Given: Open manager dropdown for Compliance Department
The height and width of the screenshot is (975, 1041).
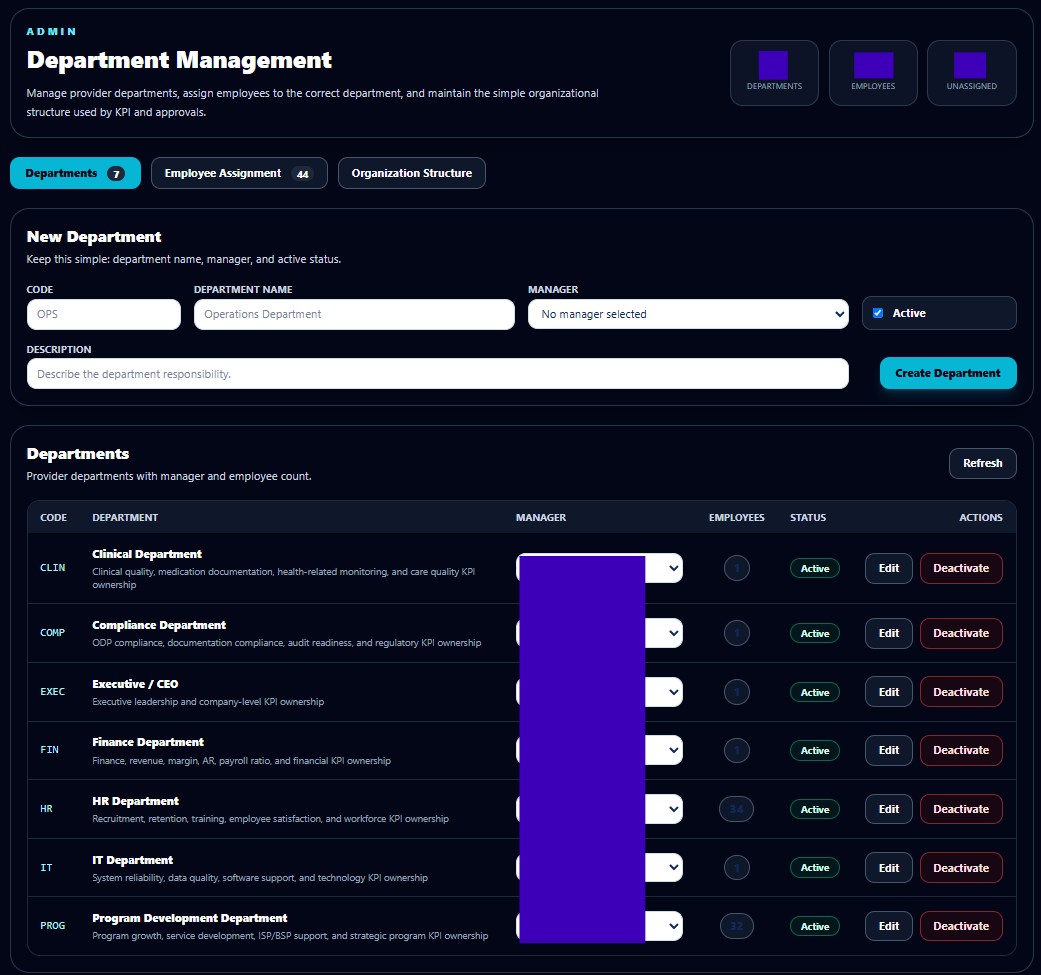Looking at the screenshot, I should [x=600, y=633].
